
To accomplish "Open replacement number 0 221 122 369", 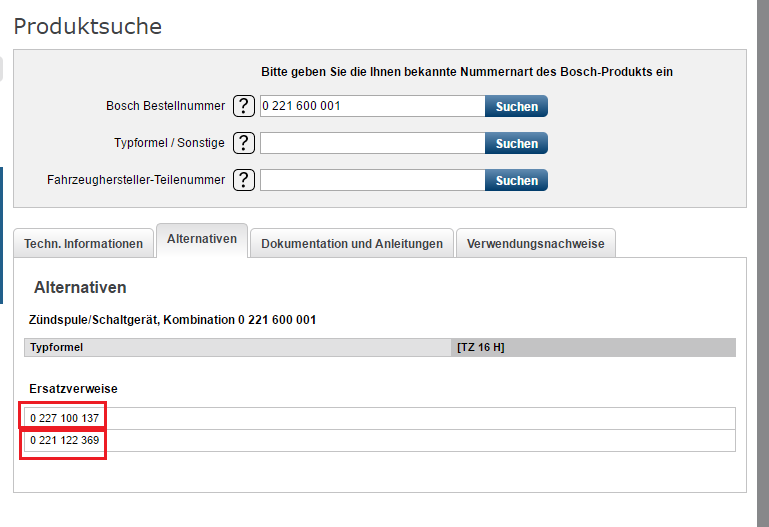I will click(x=64, y=440).
